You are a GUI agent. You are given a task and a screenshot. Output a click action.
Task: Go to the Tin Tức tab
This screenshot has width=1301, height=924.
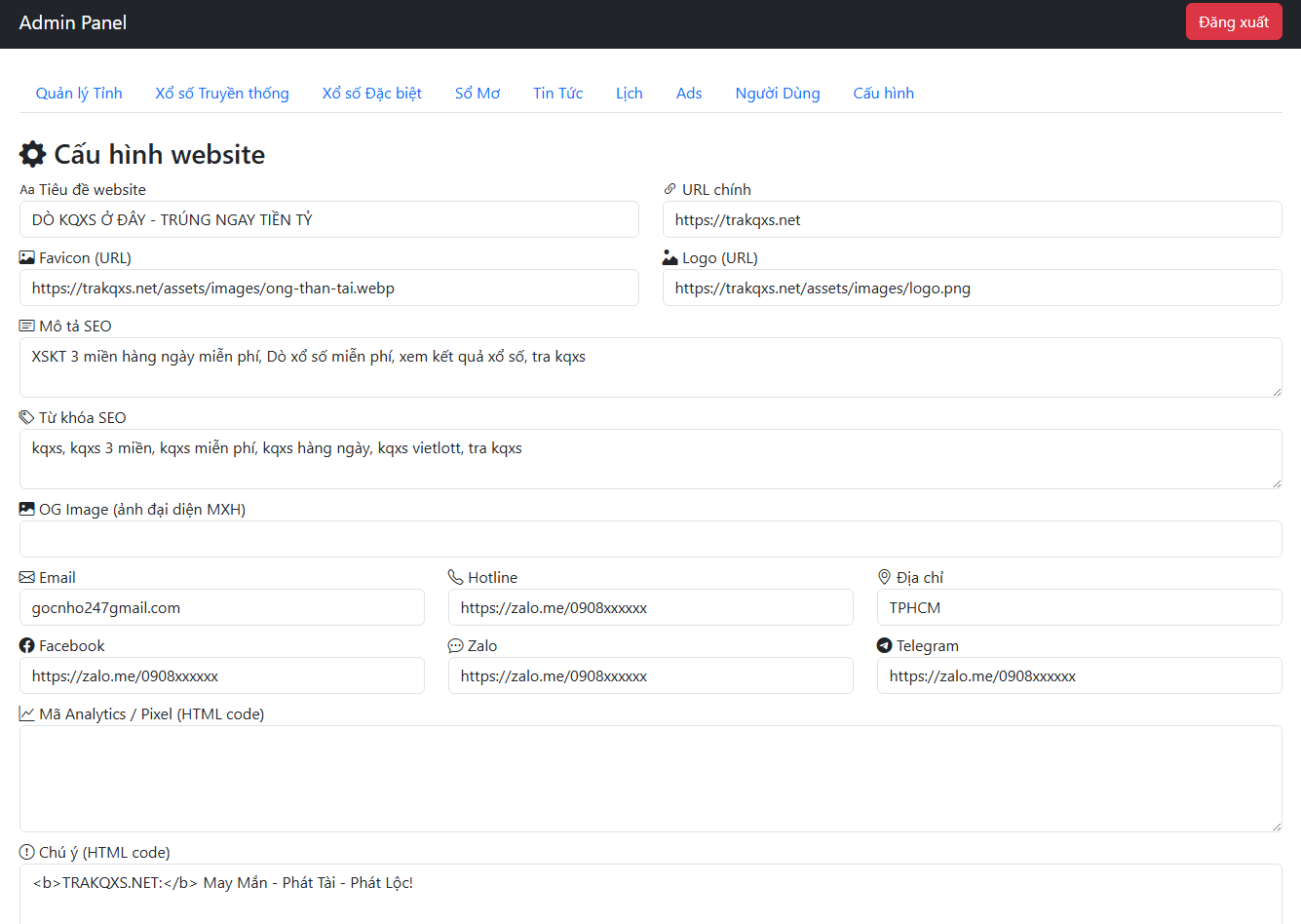557,94
